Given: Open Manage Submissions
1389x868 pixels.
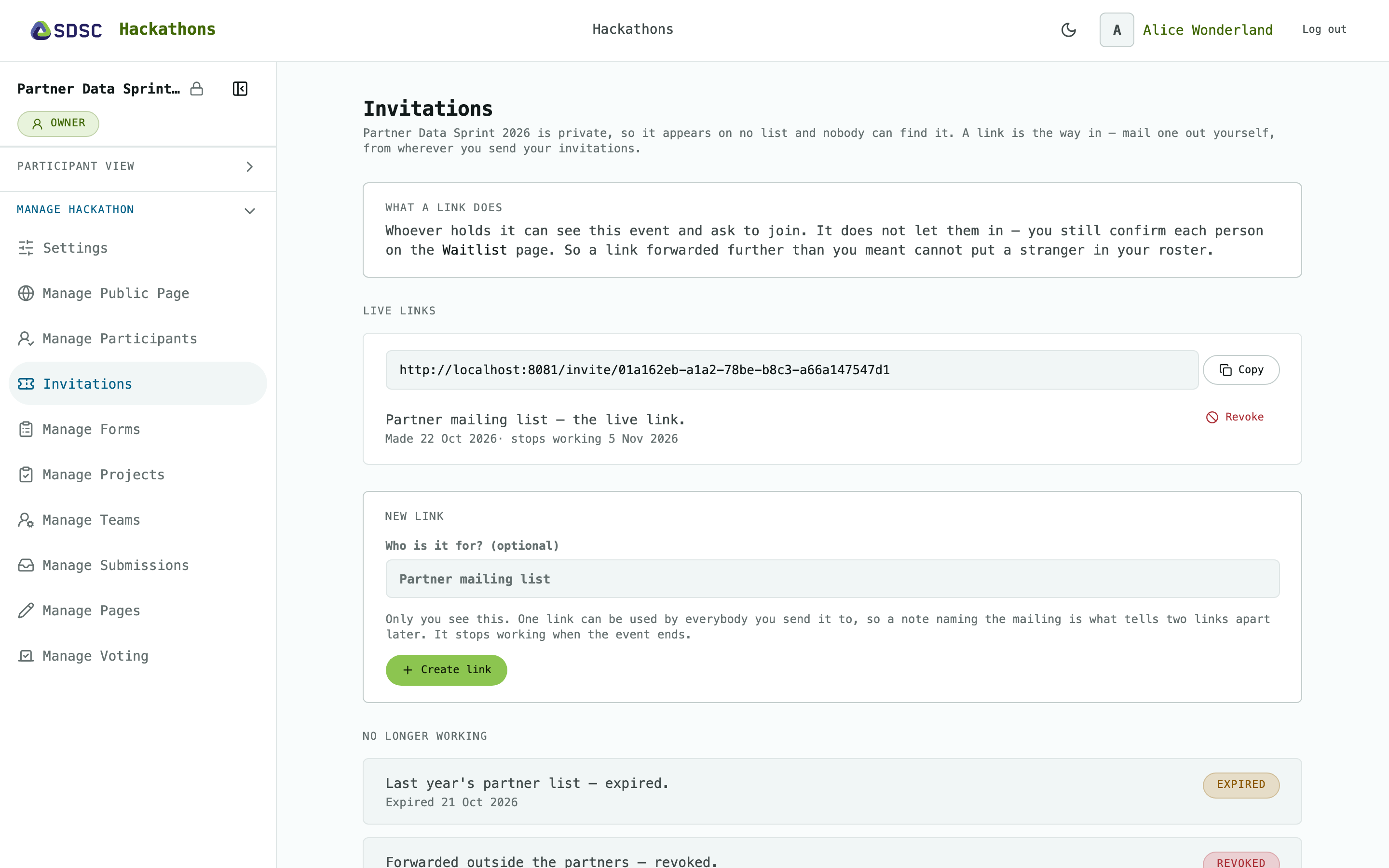Looking at the screenshot, I should tap(138, 566).
